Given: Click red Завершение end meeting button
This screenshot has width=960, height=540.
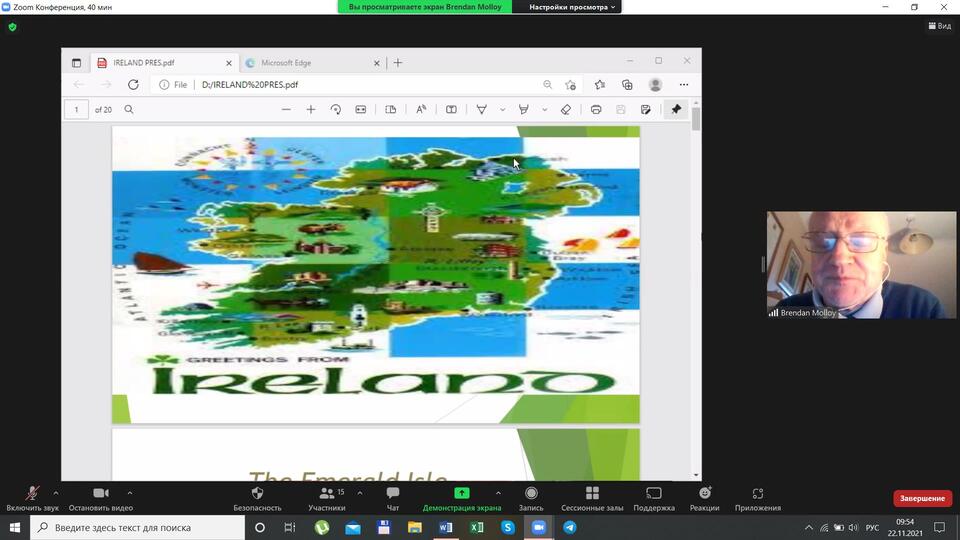Looking at the screenshot, I should click(x=923, y=498).
